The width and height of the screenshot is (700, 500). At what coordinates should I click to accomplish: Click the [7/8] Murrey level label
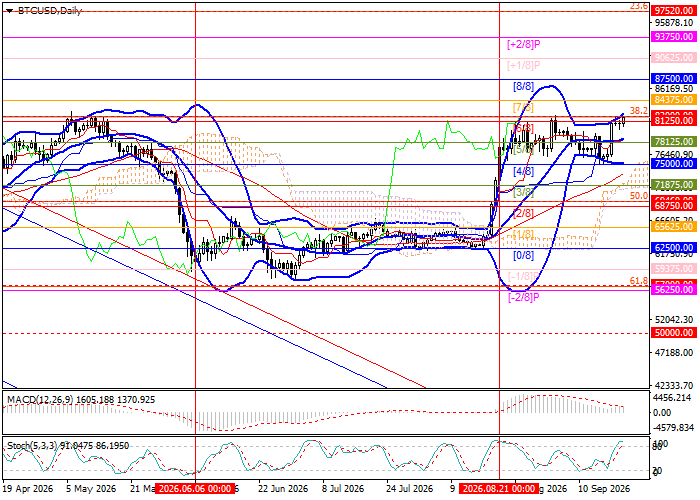(x=523, y=108)
